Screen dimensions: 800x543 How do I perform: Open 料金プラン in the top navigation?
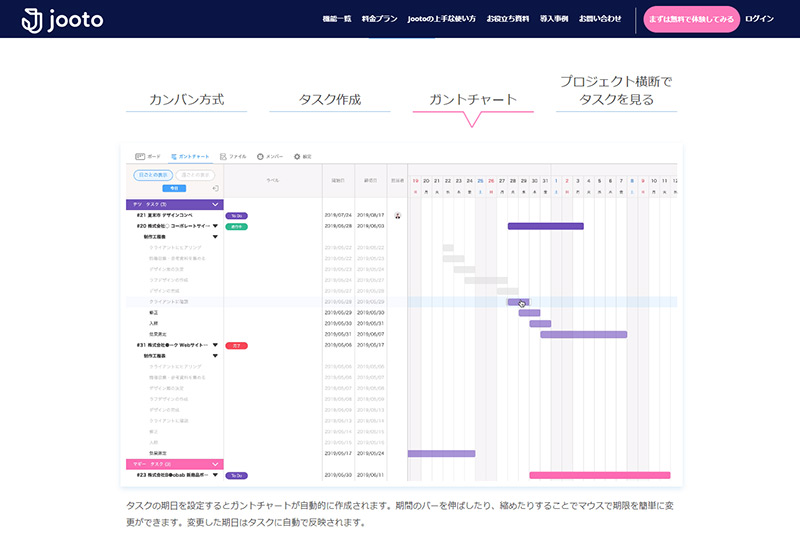[380, 19]
